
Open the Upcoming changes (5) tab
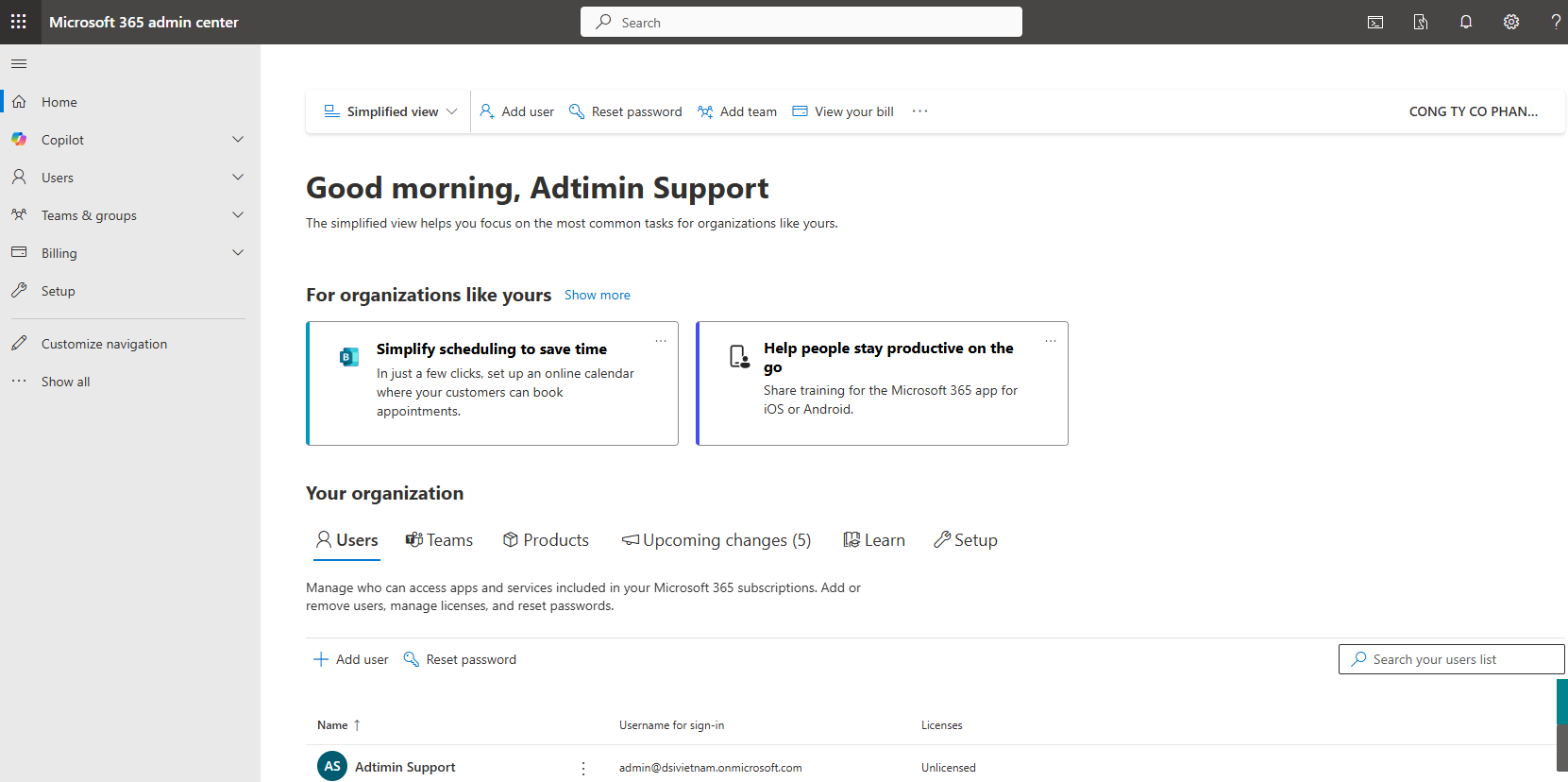coord(716,540)
